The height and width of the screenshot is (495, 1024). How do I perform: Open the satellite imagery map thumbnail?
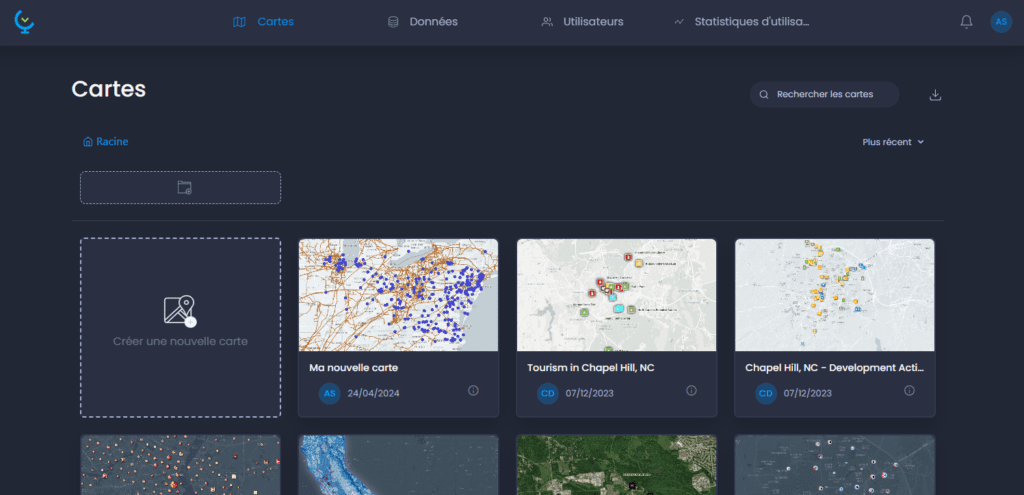click(616, 465)
